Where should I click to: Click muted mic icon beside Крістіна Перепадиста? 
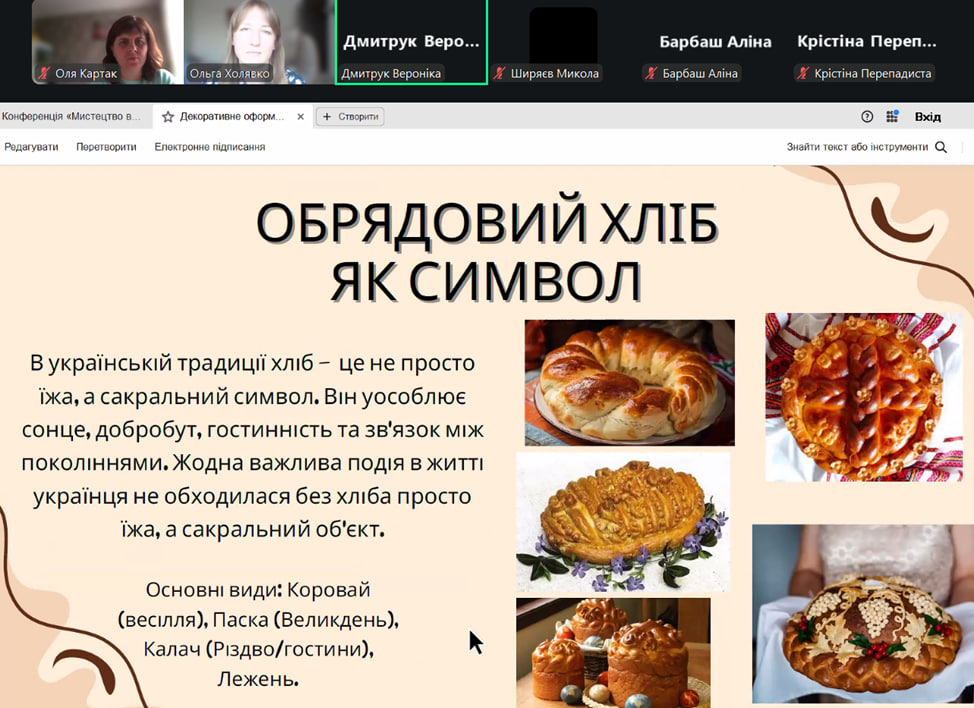tap(804, 74)
